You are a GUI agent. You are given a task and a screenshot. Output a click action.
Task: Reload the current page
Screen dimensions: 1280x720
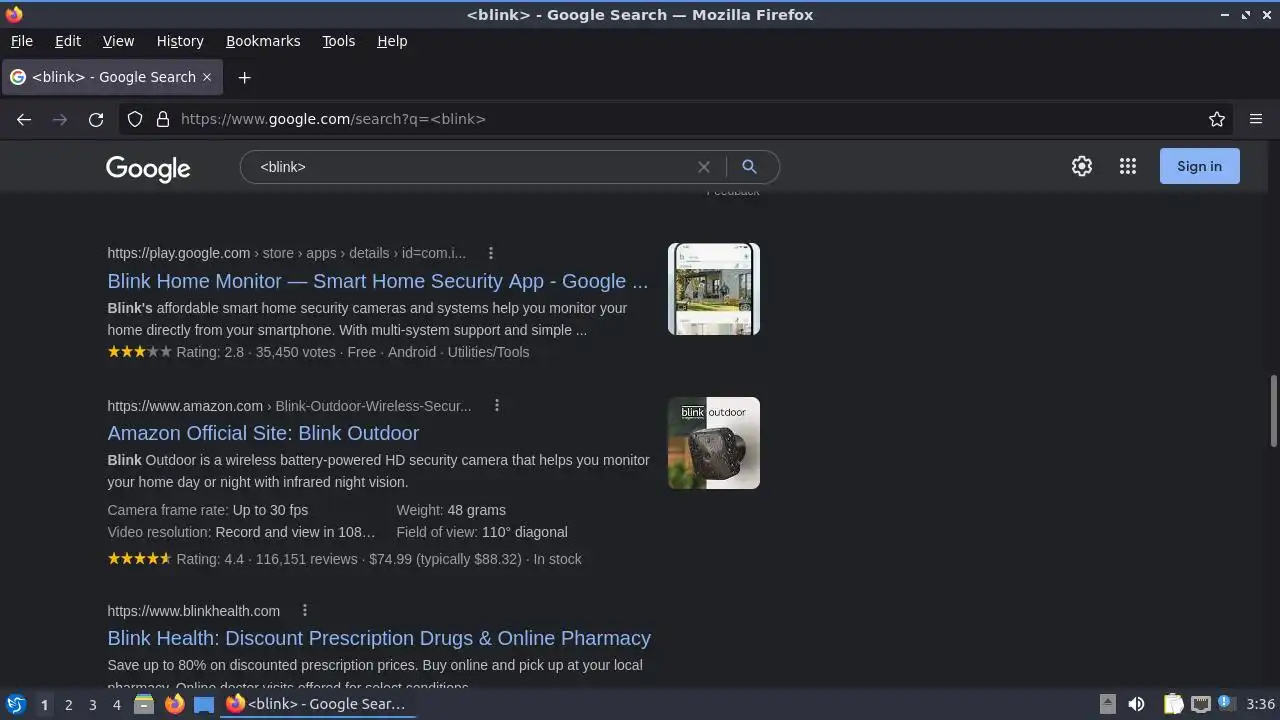[x=96, y=119]
